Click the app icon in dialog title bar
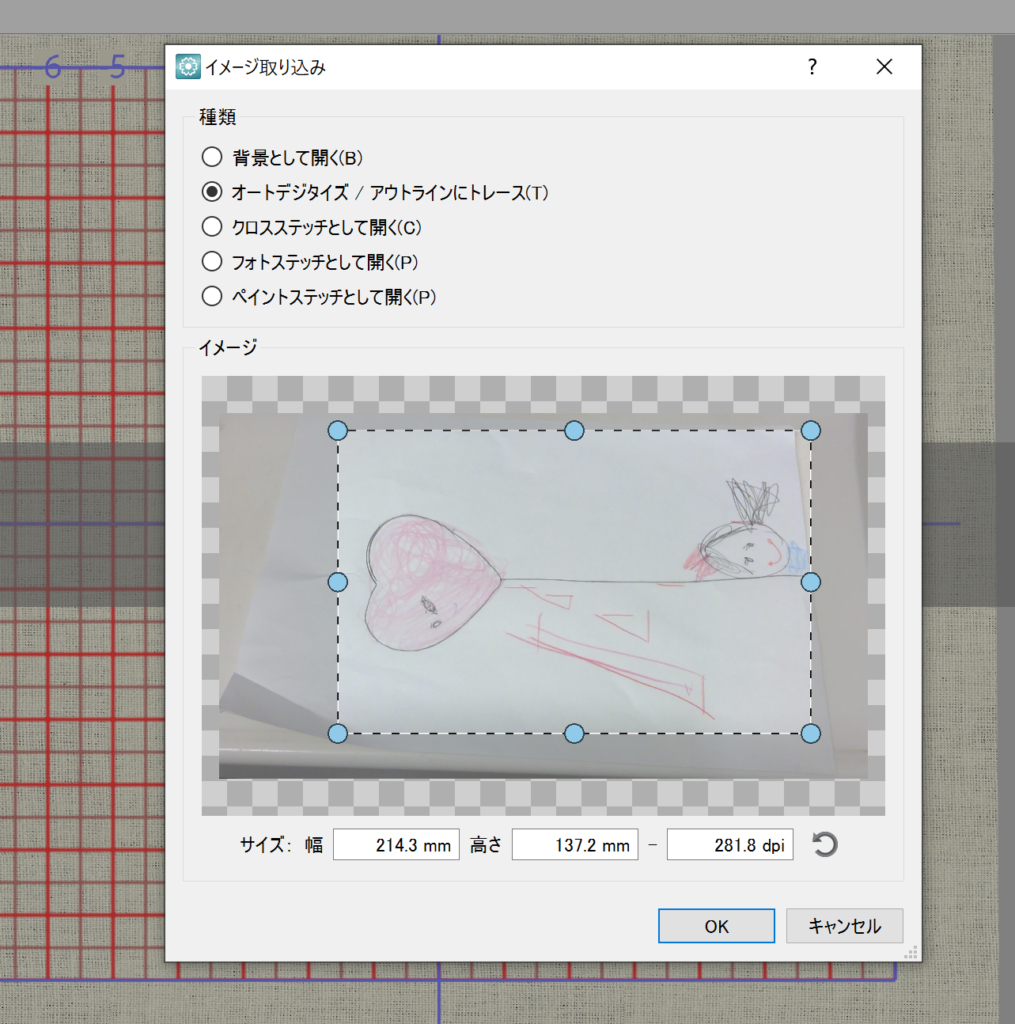The height and width of the screenshot is (1024, 1015). click(187, 67)
